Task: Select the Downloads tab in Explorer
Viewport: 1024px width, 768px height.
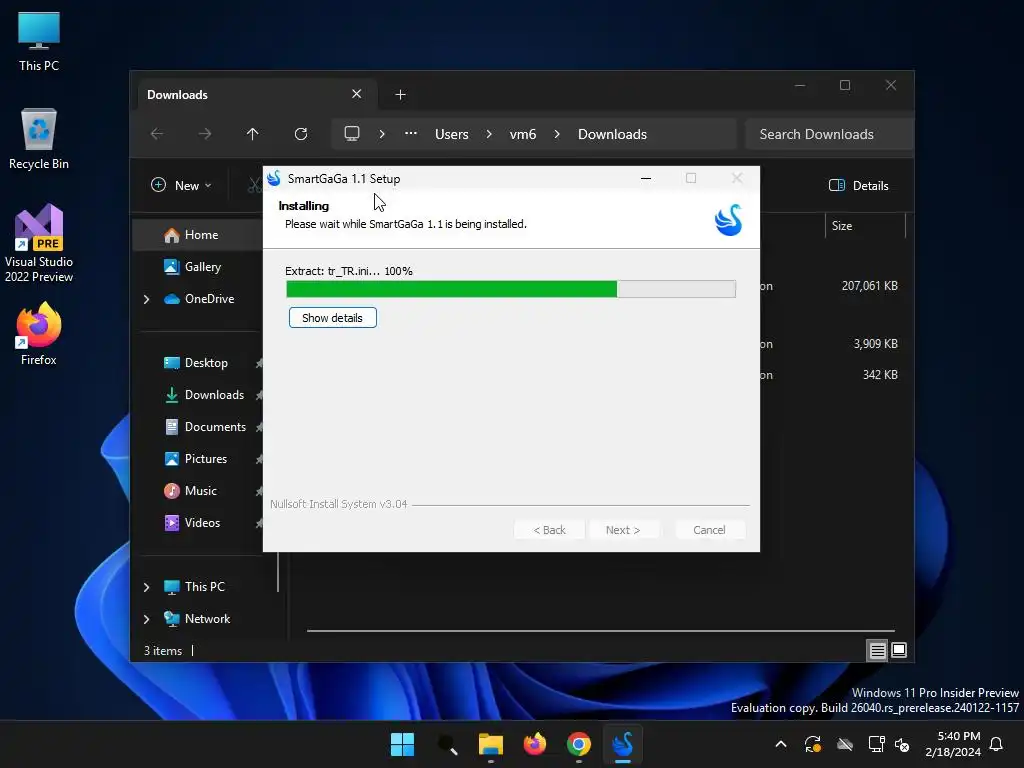Action: coord(257,95)
